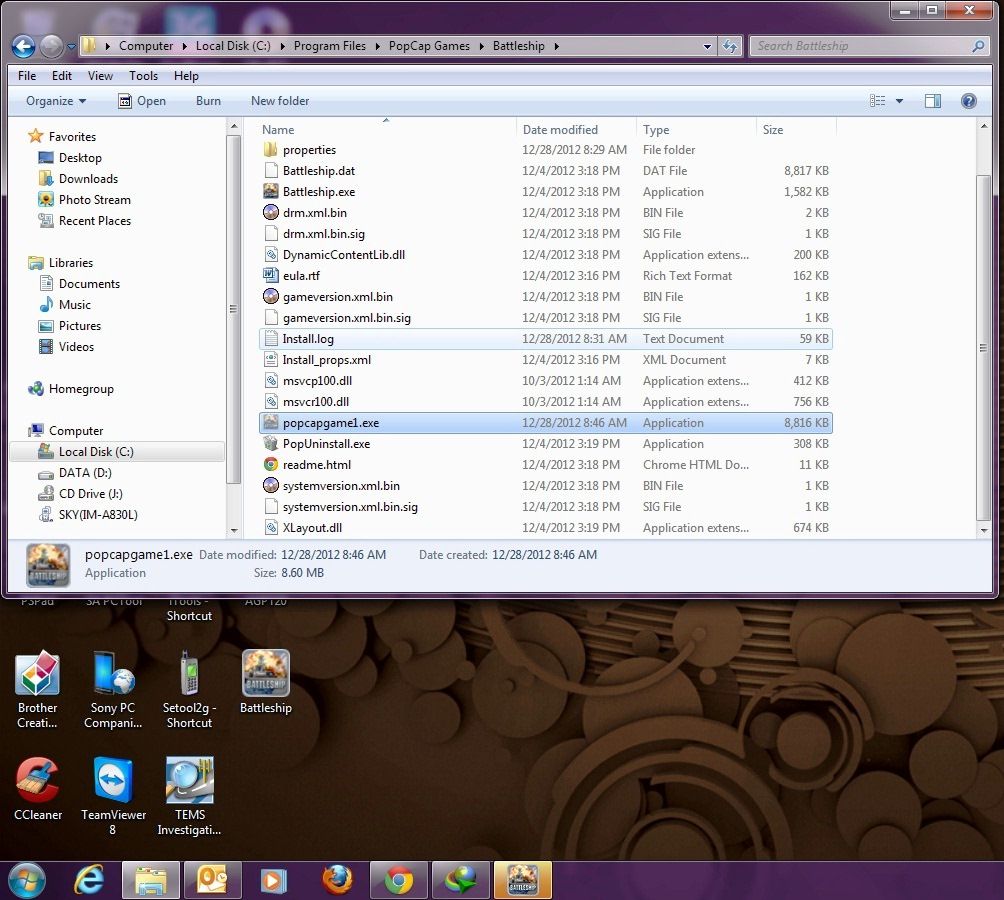Expand the recent pages dropdown arrow
Screen dimensions: 1004x900
point(71,46)
